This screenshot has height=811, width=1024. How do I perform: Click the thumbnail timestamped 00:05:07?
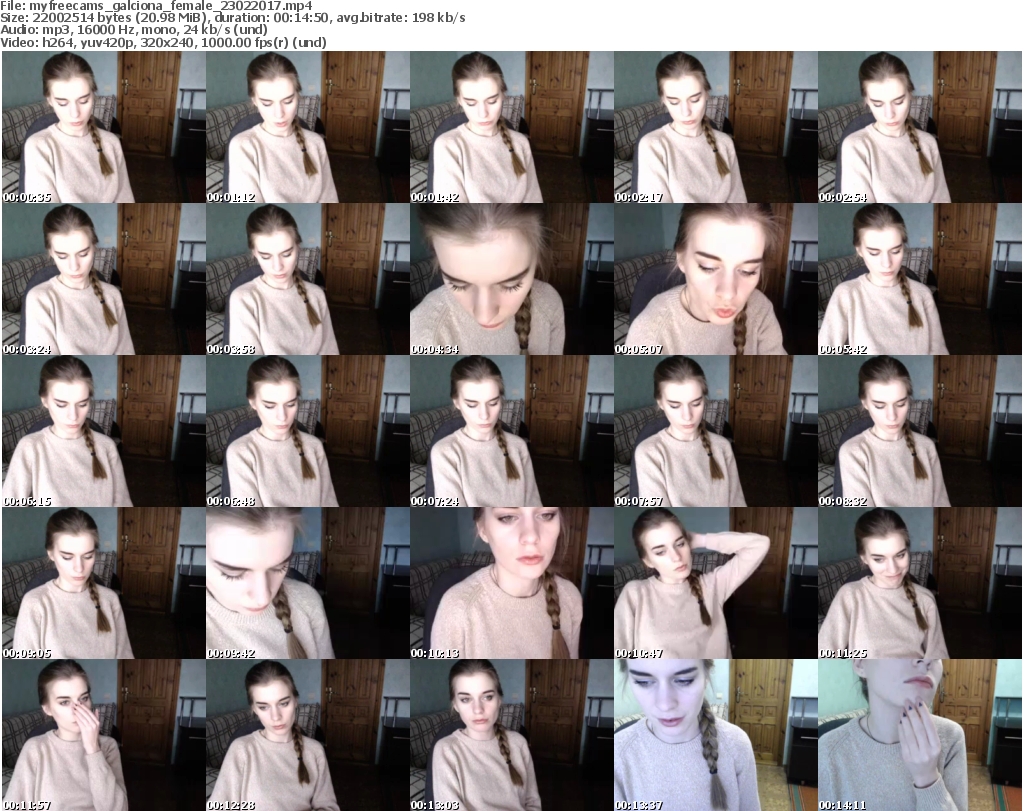click(x=715, y=280)
